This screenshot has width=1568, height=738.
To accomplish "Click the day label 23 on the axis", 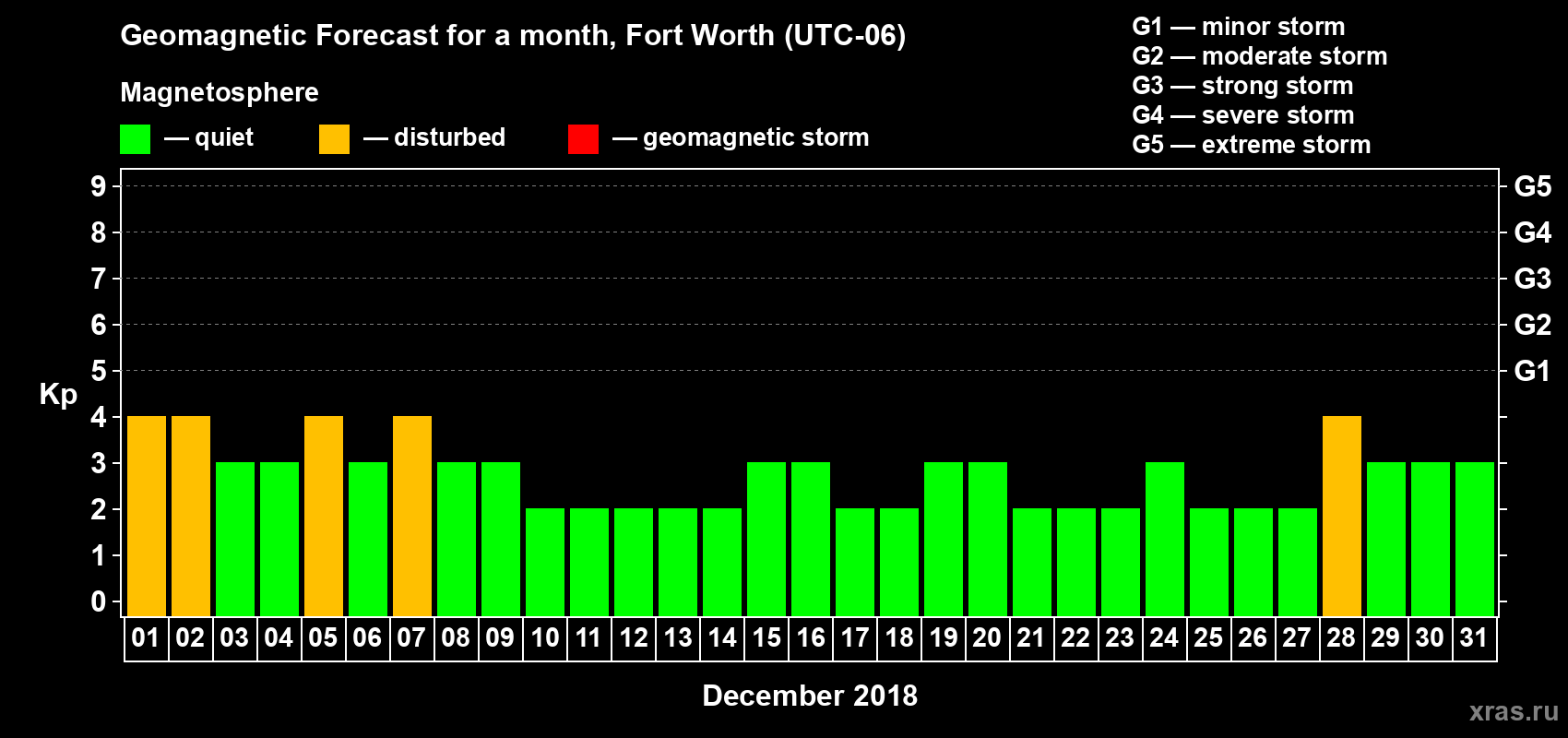I will coord(1120,637).
